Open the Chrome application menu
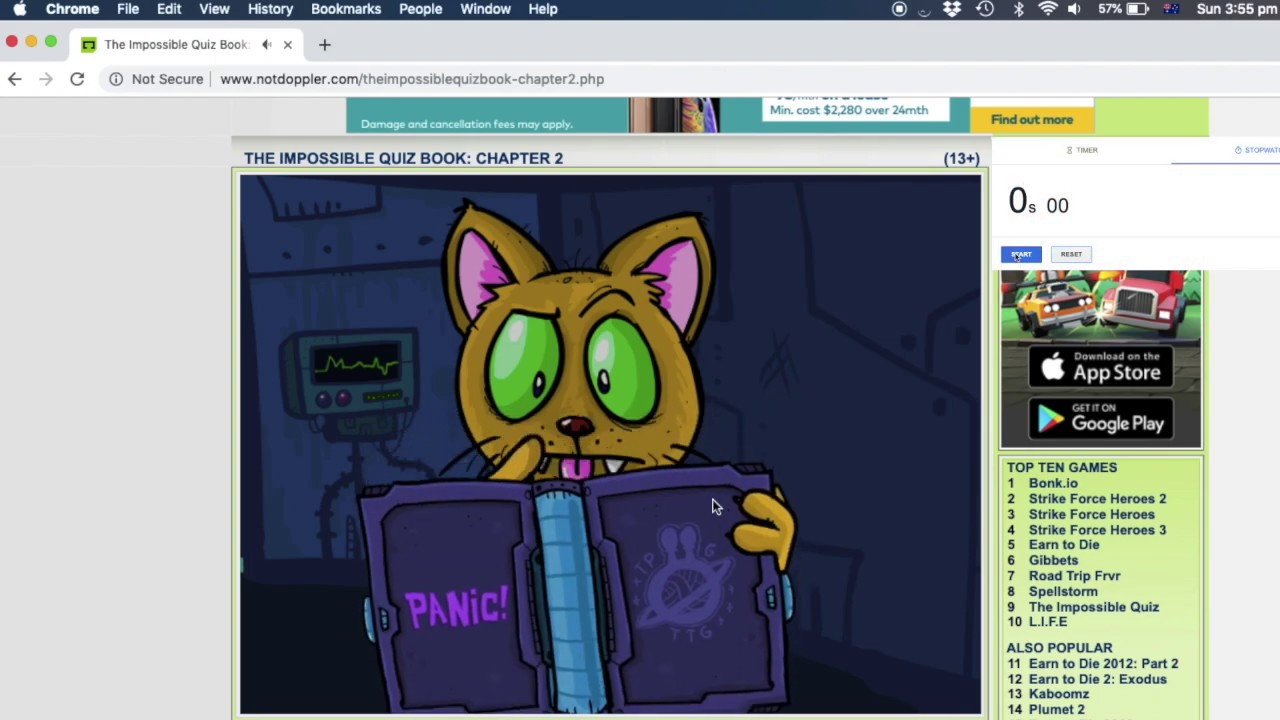The height and width of the screenshot is (720, 1280). (x=72, y=9)
